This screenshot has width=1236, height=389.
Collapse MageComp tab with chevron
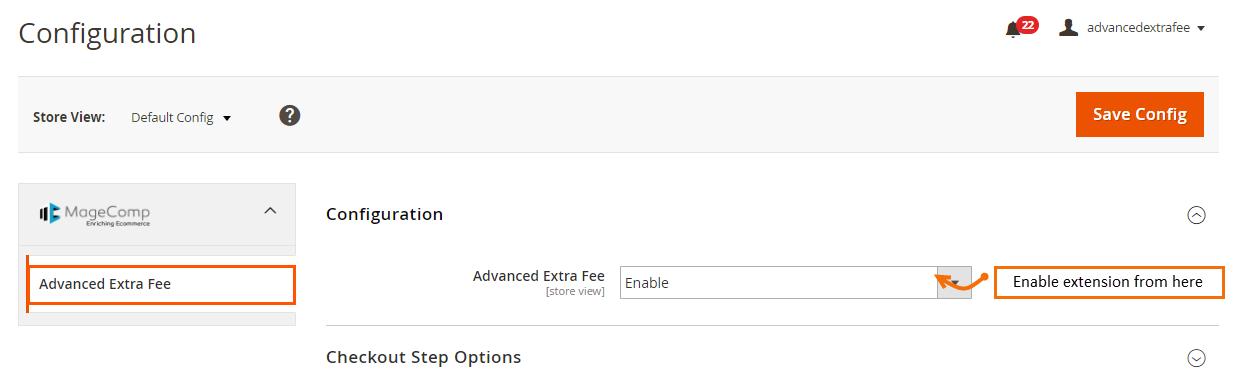click(269, 211)
